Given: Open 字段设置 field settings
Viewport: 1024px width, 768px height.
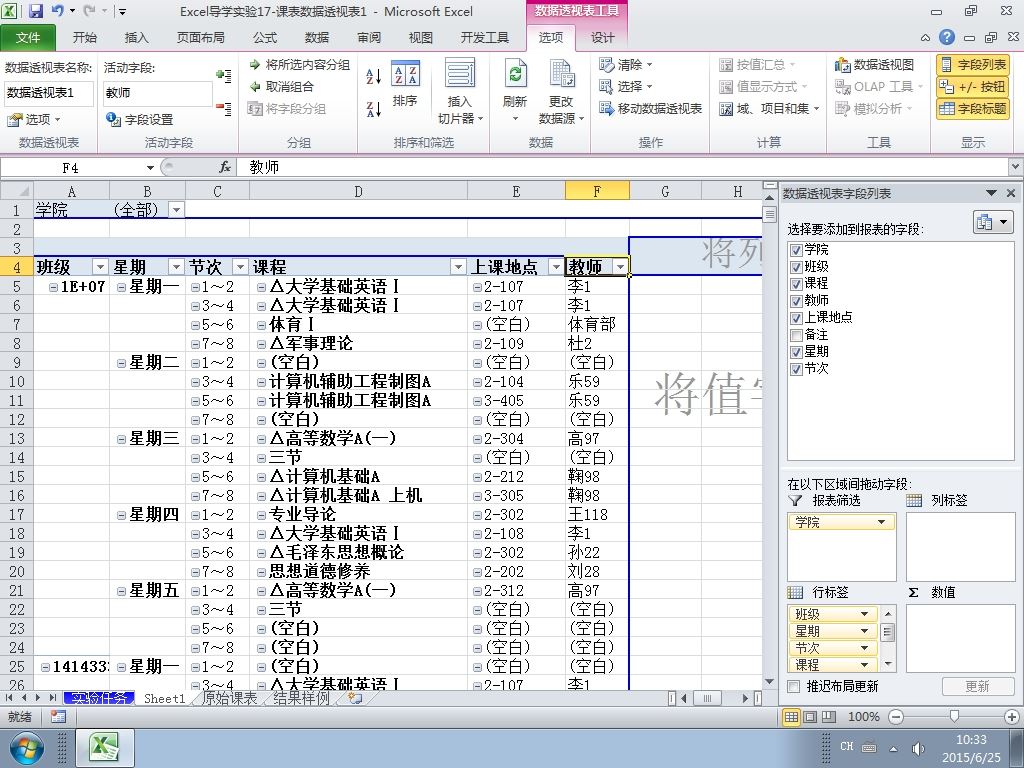Looking at the screenshot, I should pos(140,120).
